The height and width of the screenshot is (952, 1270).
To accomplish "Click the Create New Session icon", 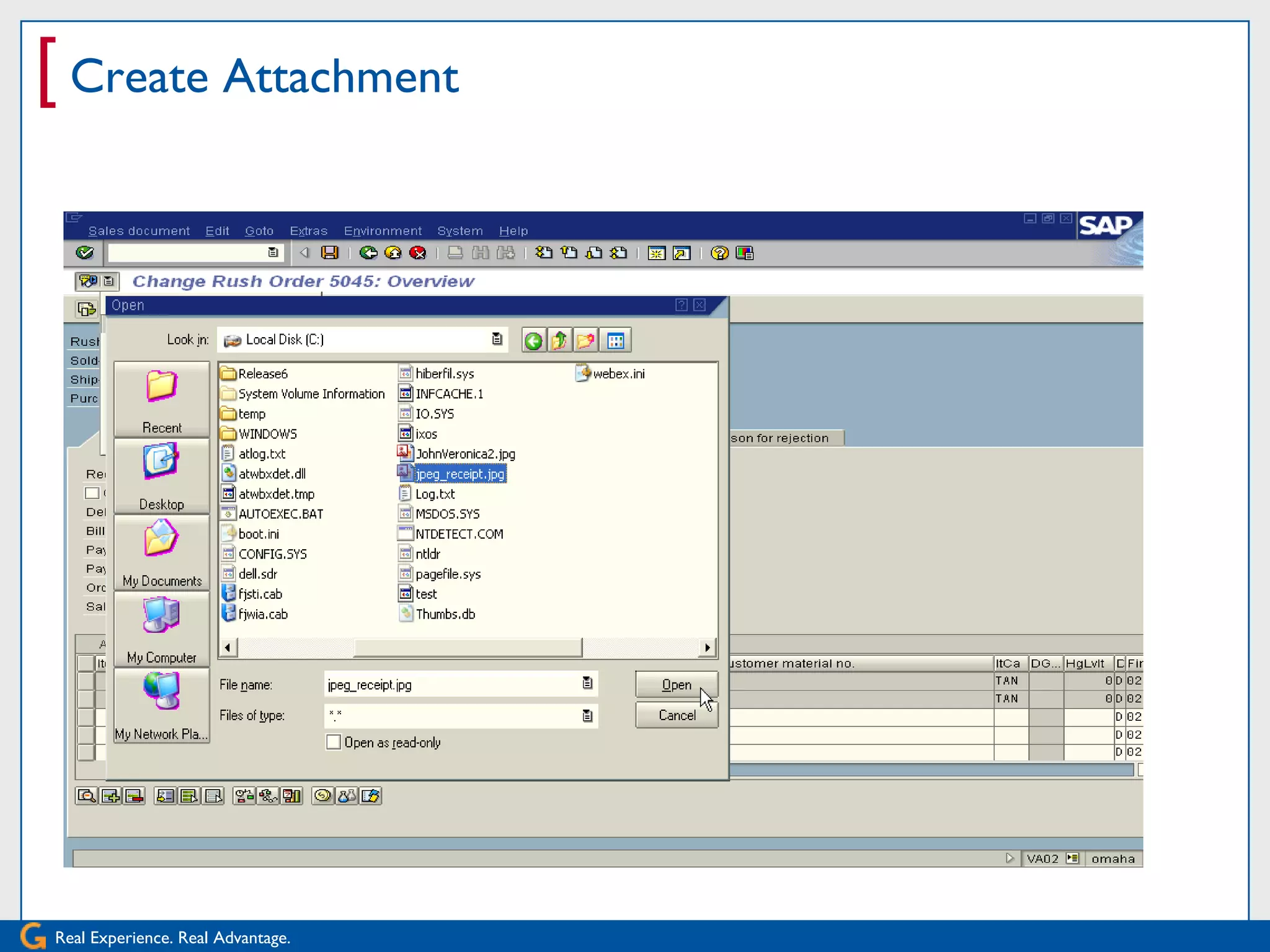I will (x=656, y=253).
